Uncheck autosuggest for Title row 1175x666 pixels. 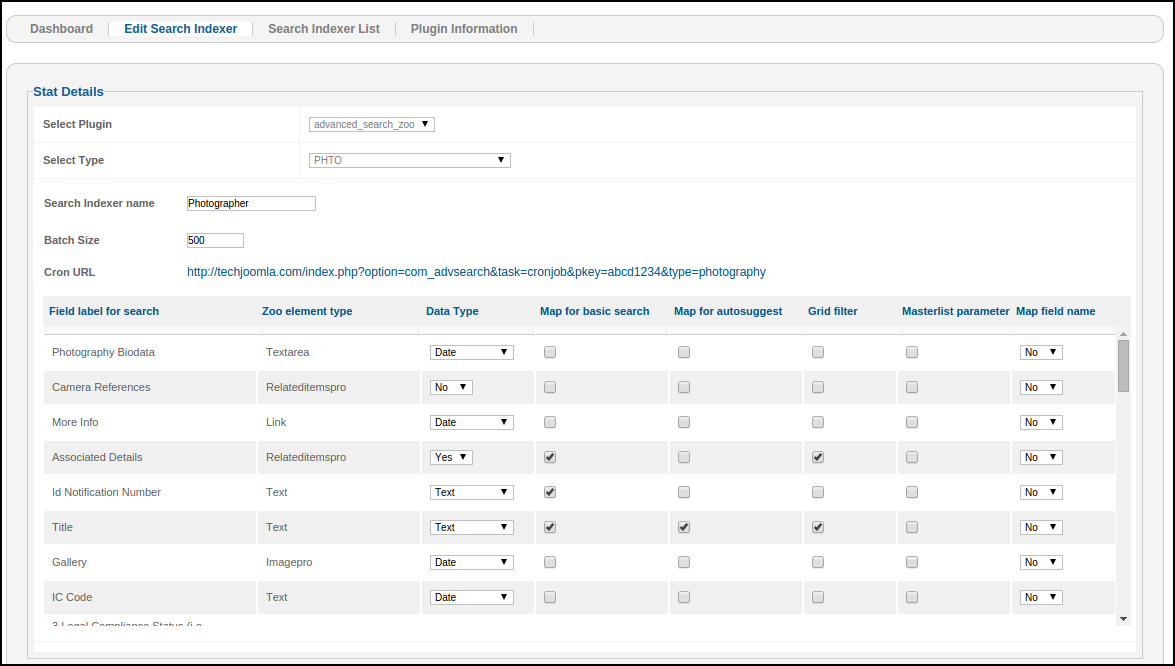click(x=684, y=527)
